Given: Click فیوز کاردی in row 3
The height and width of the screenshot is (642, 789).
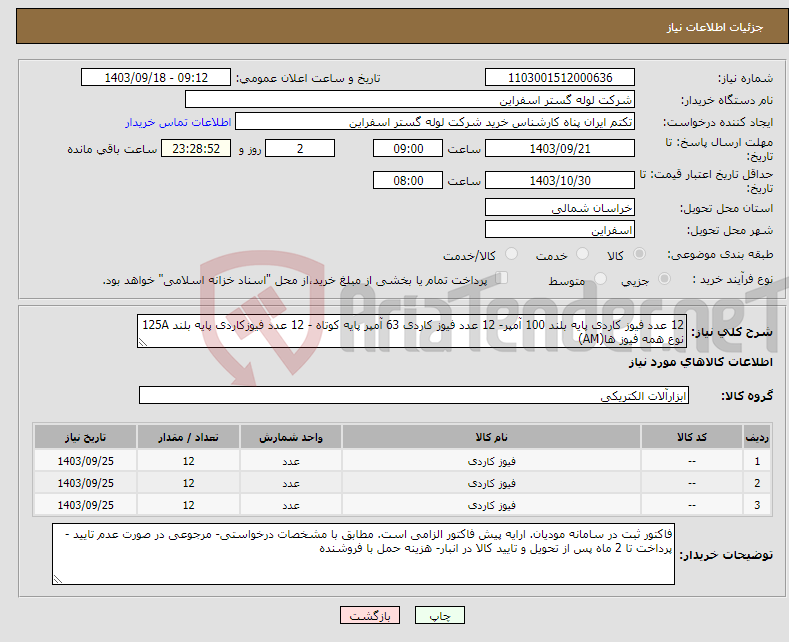Looking at the screenshot, I should click(x=491, y=505).
